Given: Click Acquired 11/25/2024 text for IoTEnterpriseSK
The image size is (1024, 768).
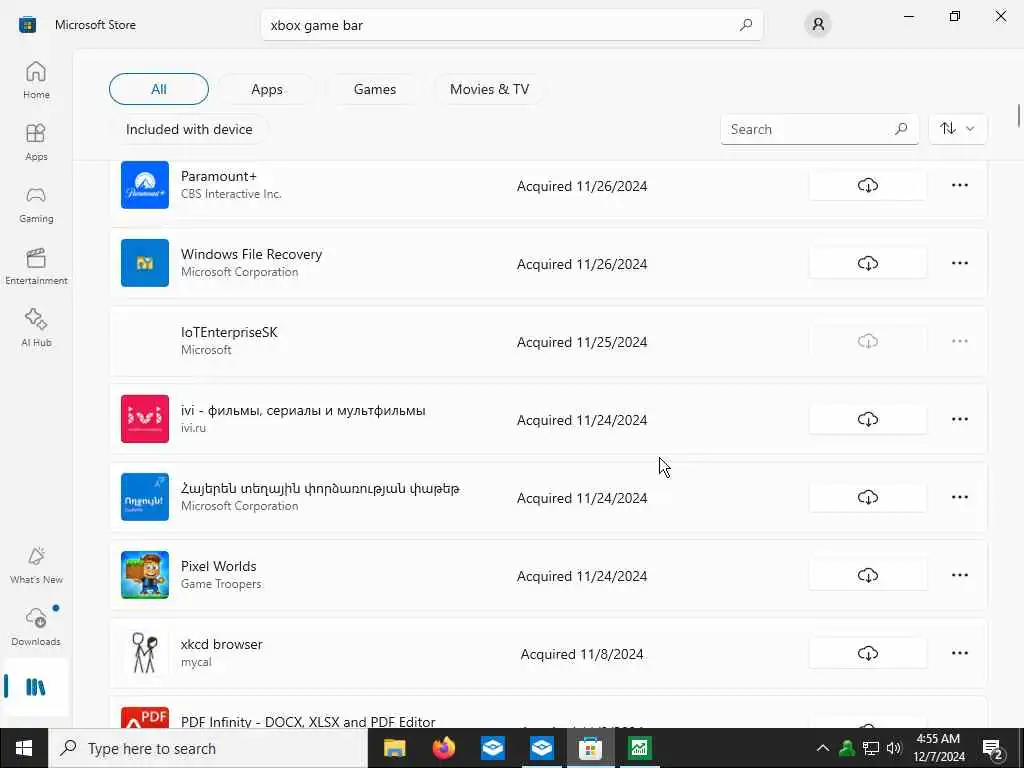Looking at the screenshot, I should pos(582,342).
